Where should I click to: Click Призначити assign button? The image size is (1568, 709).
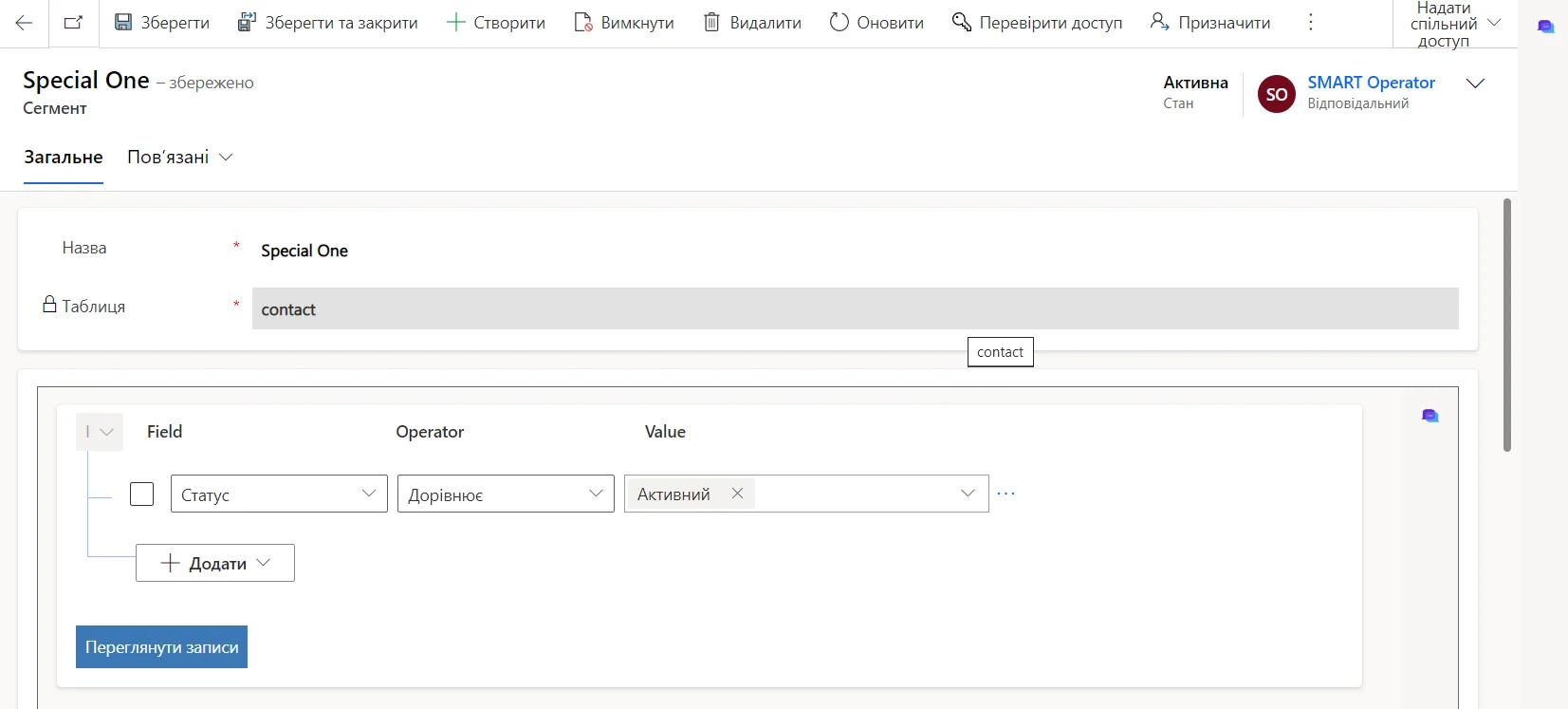[1210, 23]
